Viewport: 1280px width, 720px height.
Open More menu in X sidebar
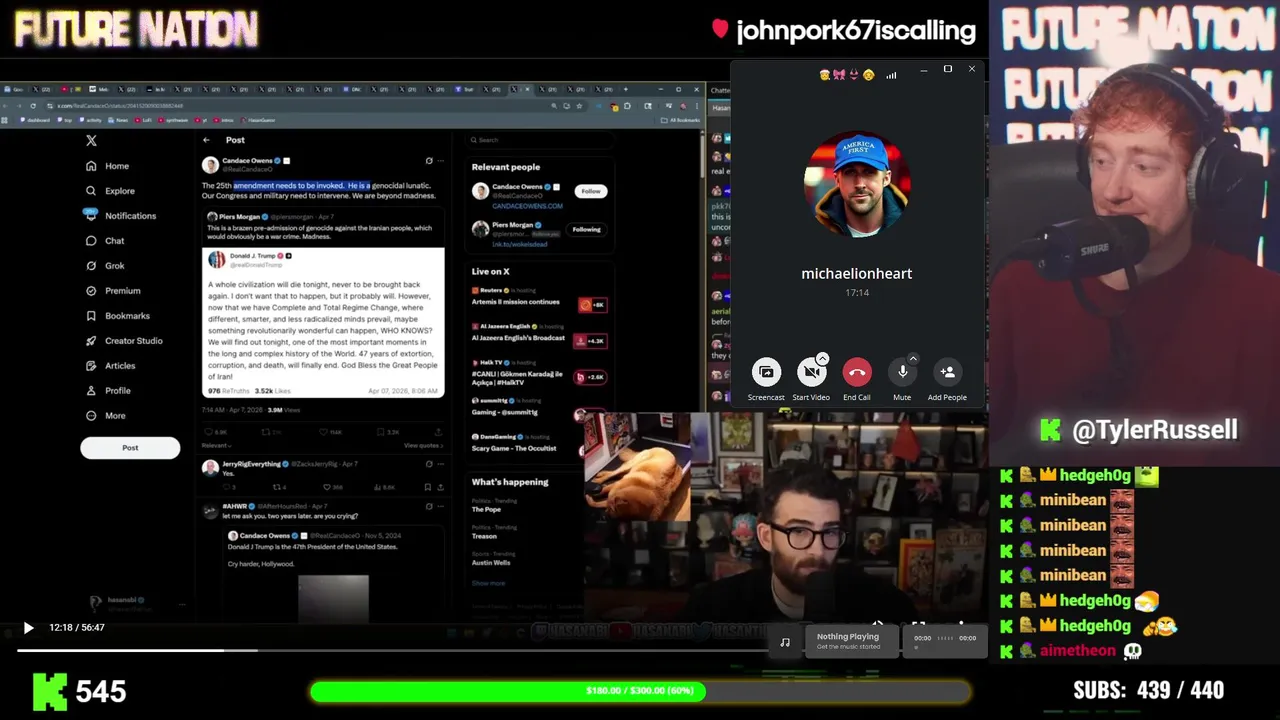coord(106,416)
